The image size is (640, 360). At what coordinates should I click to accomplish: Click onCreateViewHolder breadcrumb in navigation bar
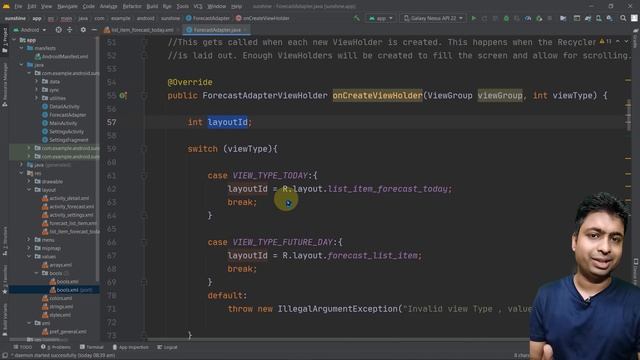[263, 18]
